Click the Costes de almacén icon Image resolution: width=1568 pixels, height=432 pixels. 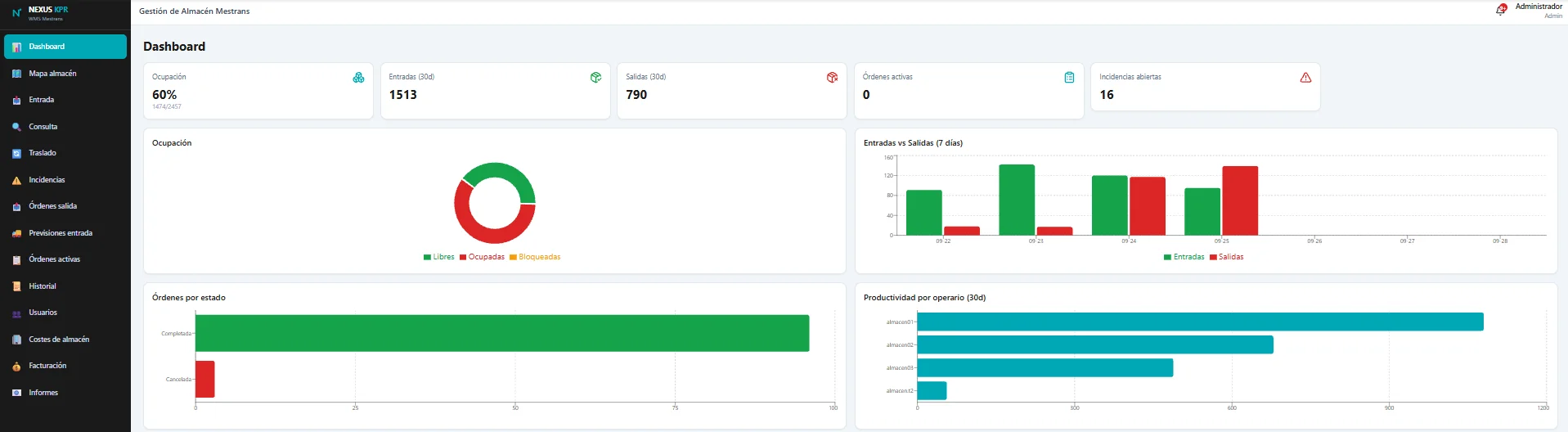16,340
